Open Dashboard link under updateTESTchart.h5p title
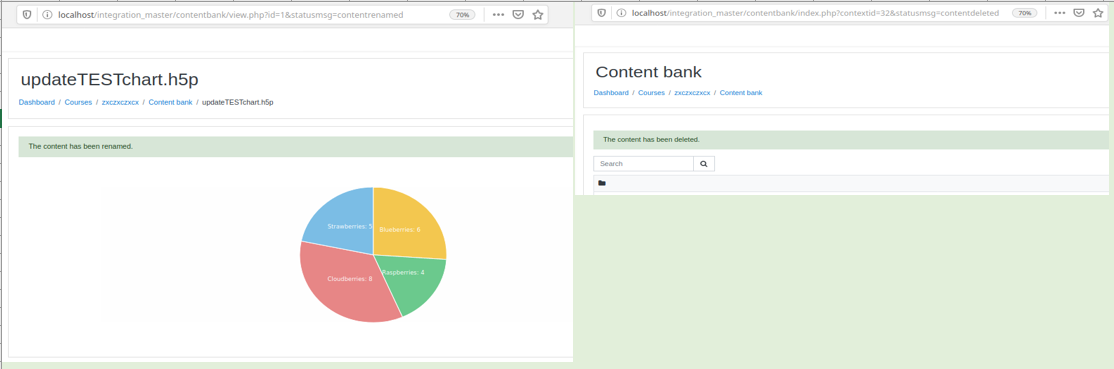The height and width of the screenshot is (369, 1114). [x=37, y=102]
